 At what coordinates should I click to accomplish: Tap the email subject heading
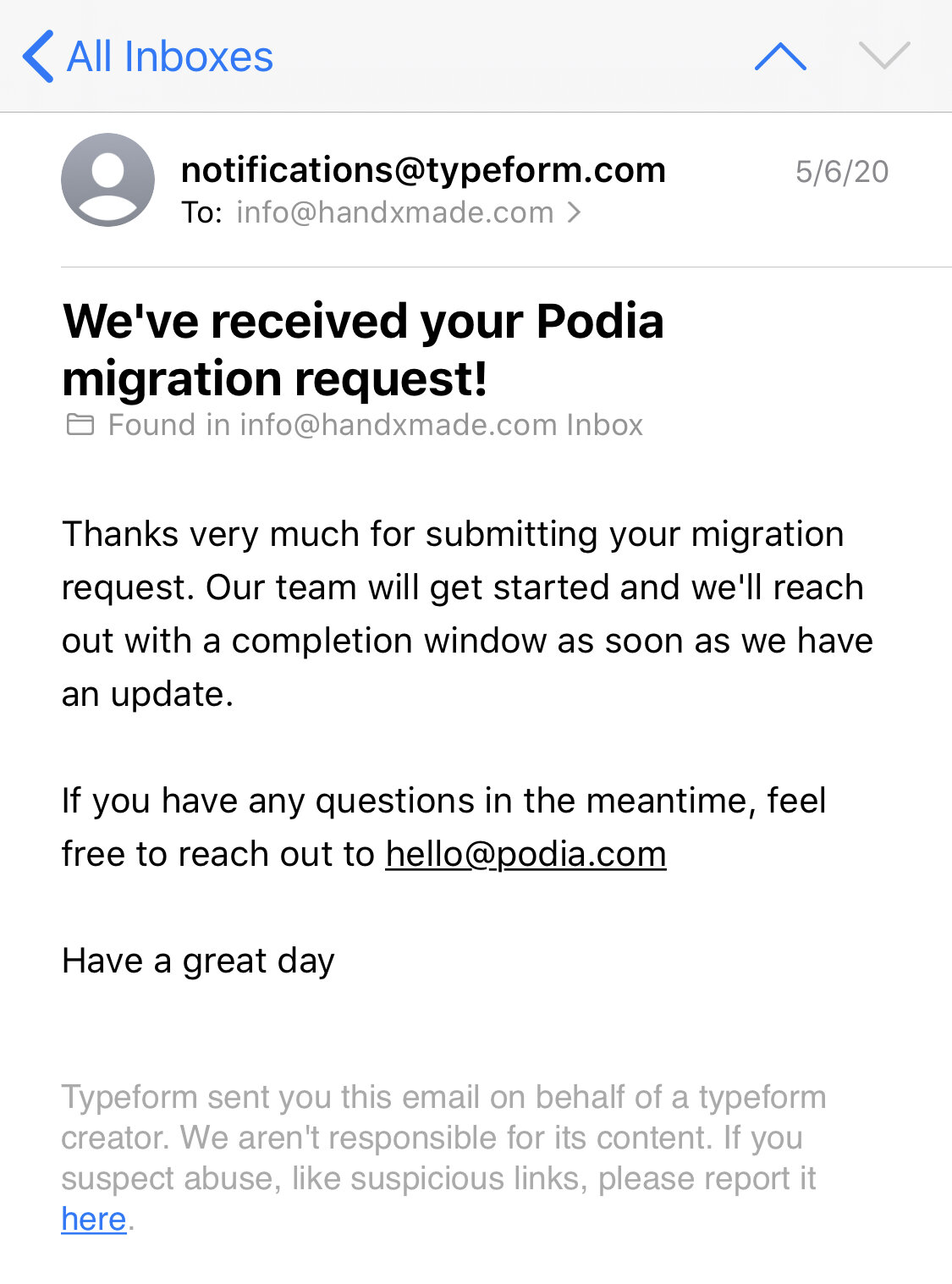pos(363,350)
